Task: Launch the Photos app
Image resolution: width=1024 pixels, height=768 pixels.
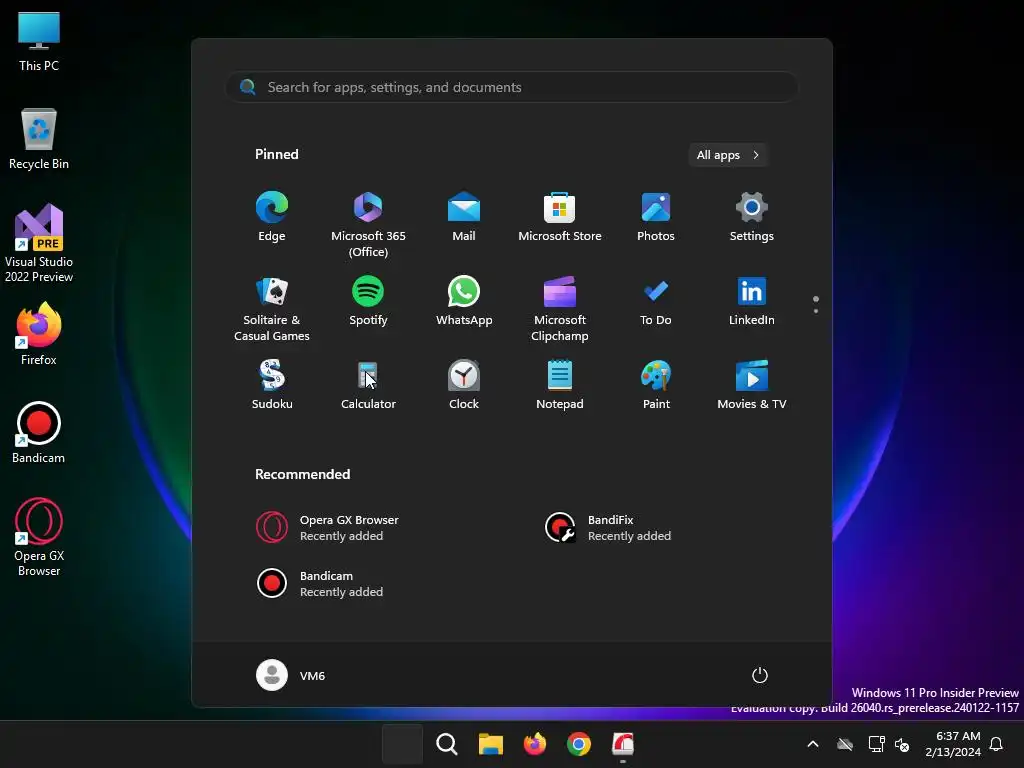Action: pyautogui.click(x=656, y=217)
